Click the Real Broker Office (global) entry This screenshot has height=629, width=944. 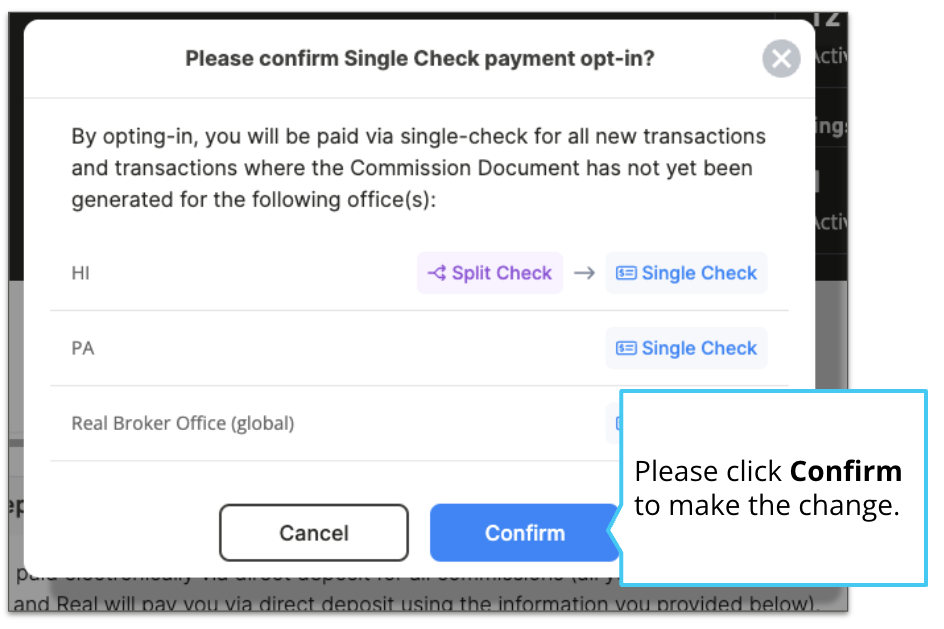(182, 423)
